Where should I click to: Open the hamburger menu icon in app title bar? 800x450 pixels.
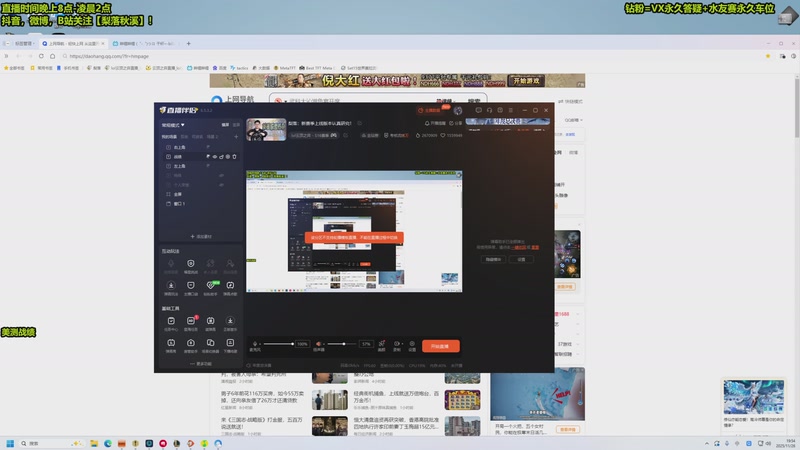511,110
